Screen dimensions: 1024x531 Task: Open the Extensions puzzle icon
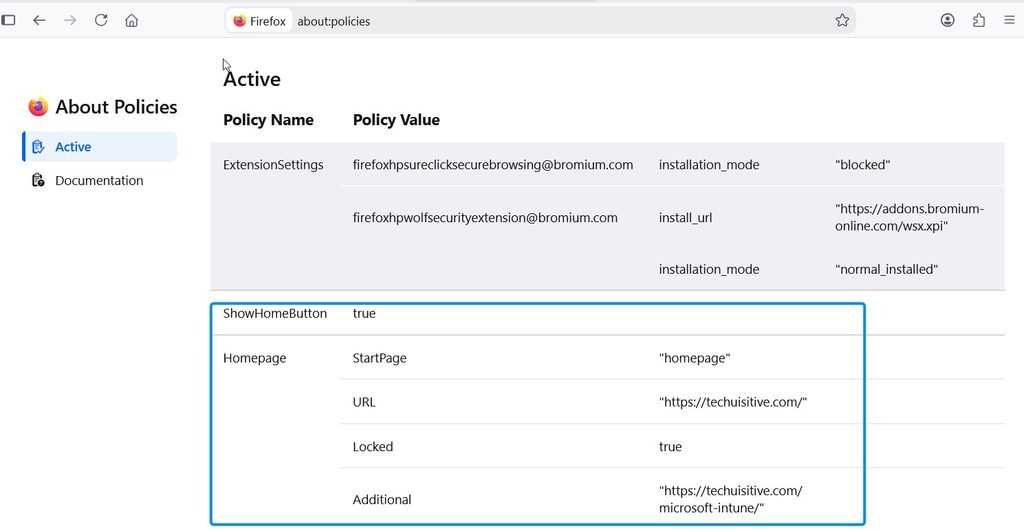click(x=978, y=20)
